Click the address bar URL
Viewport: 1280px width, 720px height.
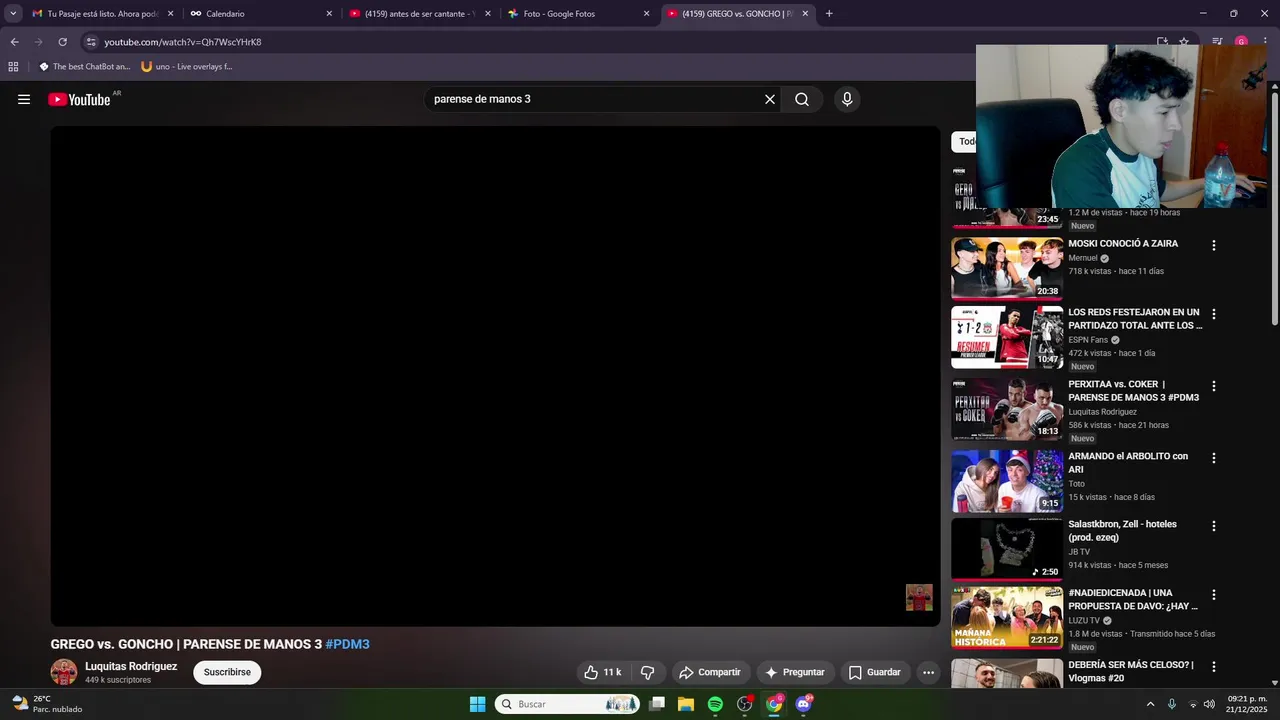[x=183, y=42]
